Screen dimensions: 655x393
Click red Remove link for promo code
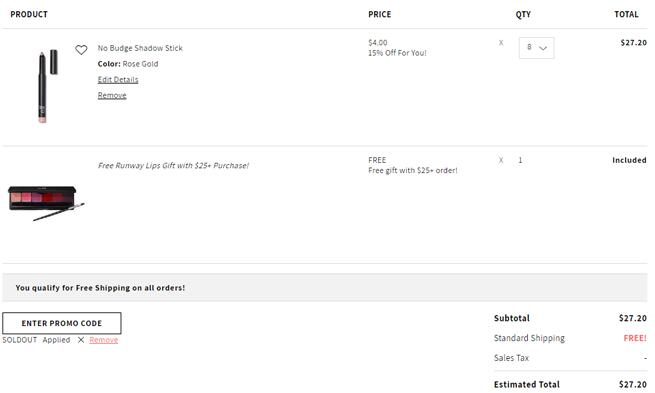point(104,340)
